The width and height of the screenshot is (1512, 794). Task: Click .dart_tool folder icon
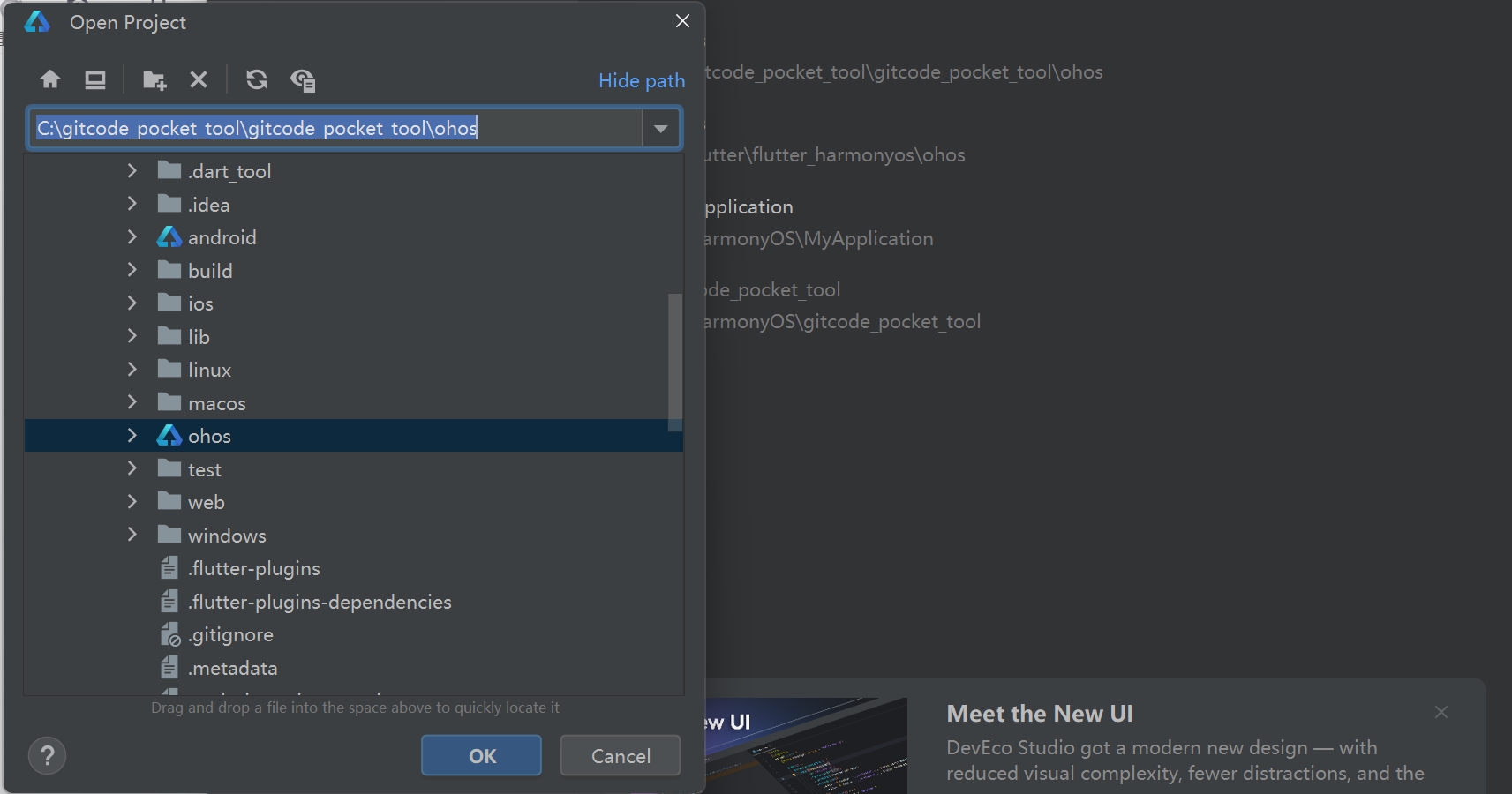click(x=169, y=170)
